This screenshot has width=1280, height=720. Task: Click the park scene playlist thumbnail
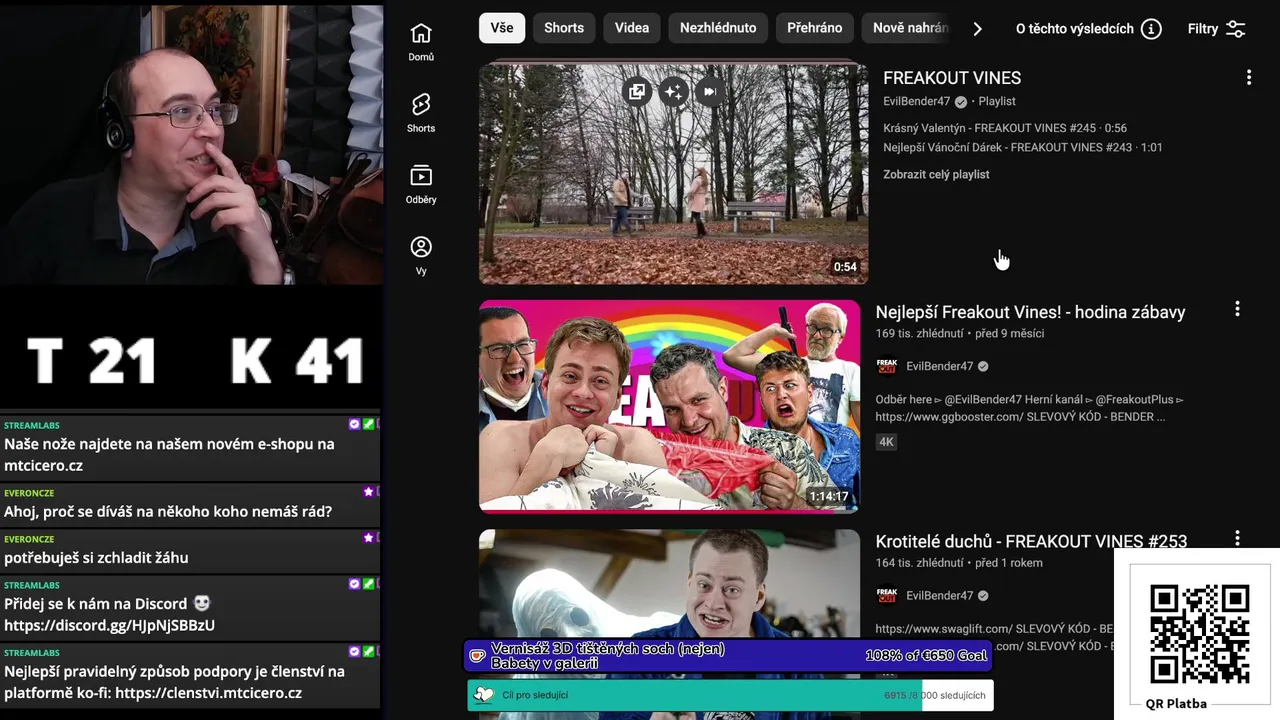[673, 173]
